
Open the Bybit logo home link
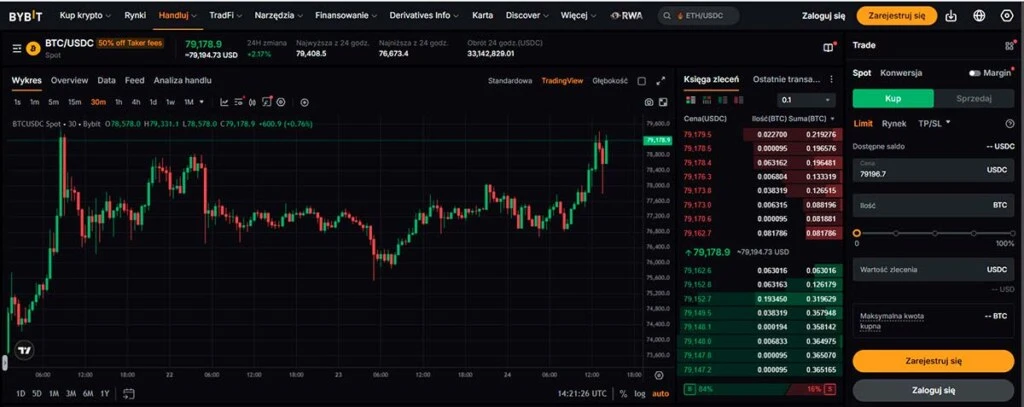pos(25,16)
